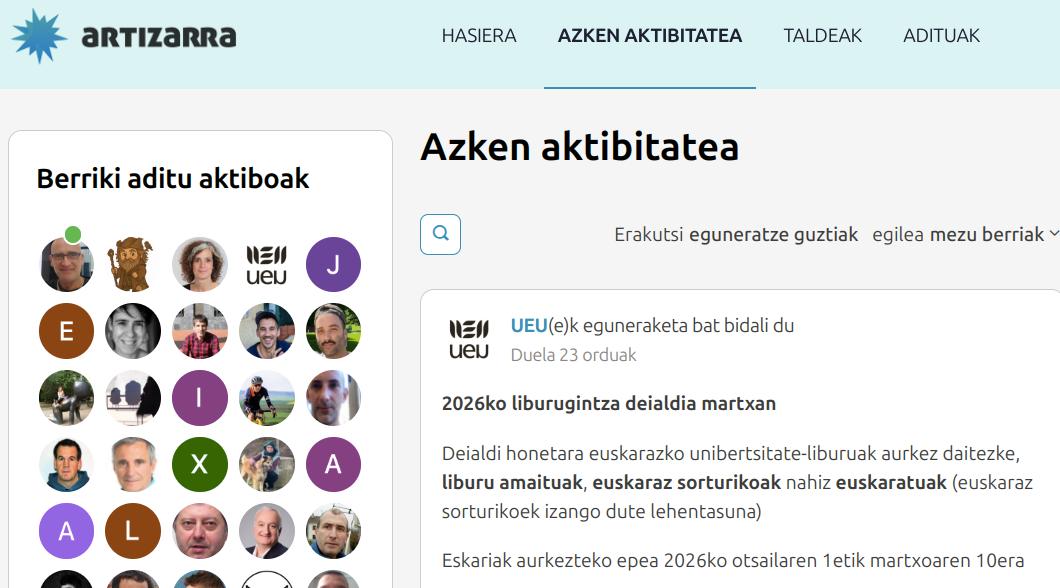Click the brown E member avatar
Viewport: 1060px width, 588px height.
tap(66, 331)
